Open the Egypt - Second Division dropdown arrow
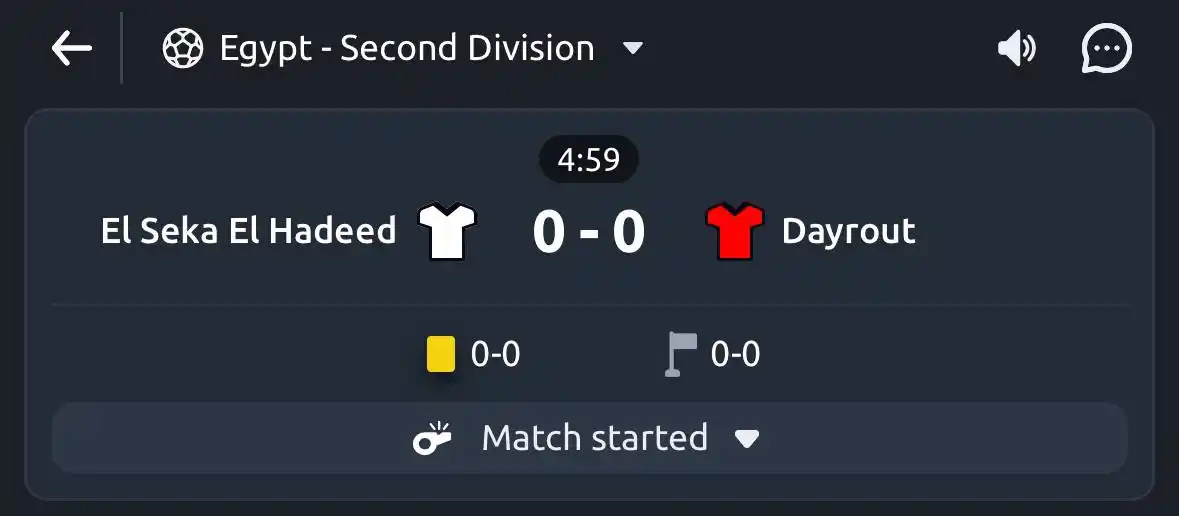 point(633,49)
